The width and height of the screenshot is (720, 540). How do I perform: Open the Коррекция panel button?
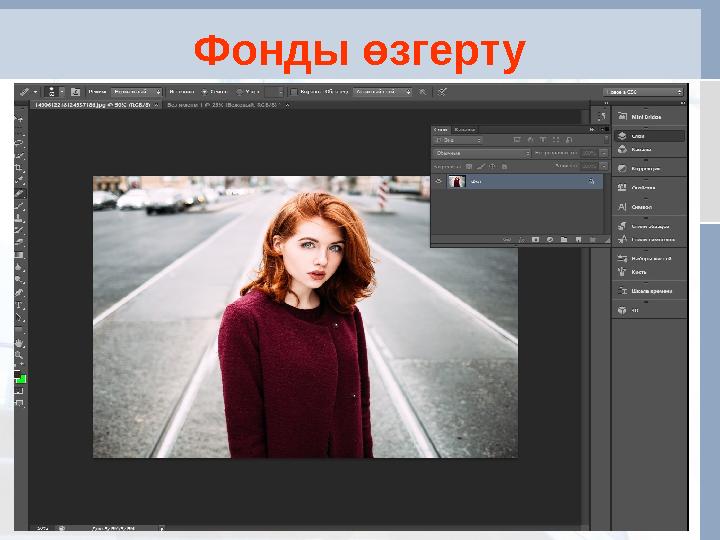pyautogui.click(x=649, y=169)
